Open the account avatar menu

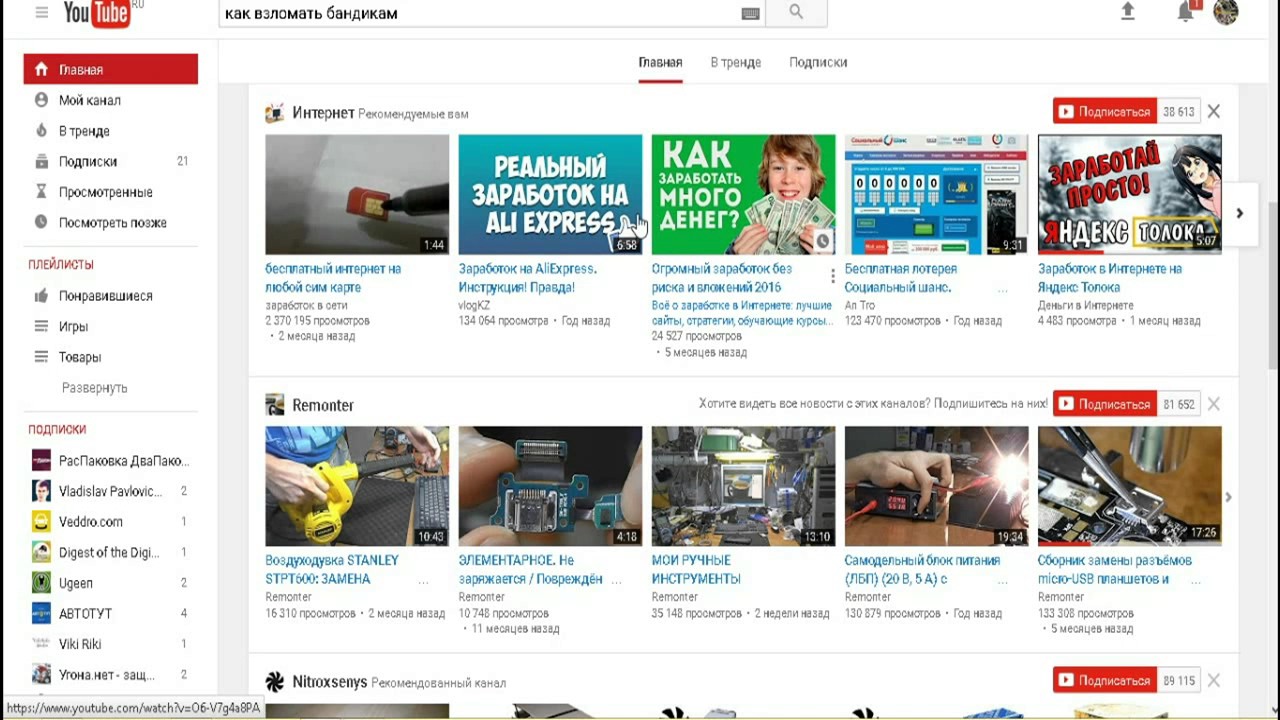coord(1226,11)
